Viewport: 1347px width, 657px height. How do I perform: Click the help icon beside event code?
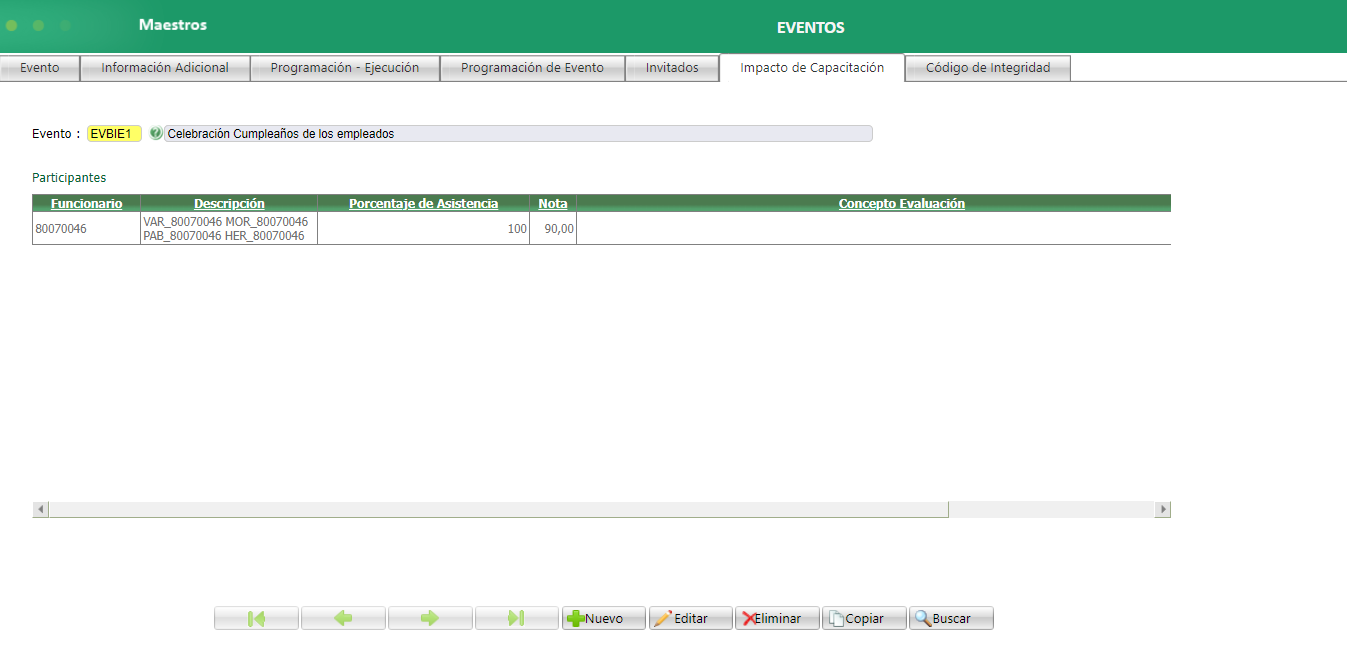[x=155, y=133]
